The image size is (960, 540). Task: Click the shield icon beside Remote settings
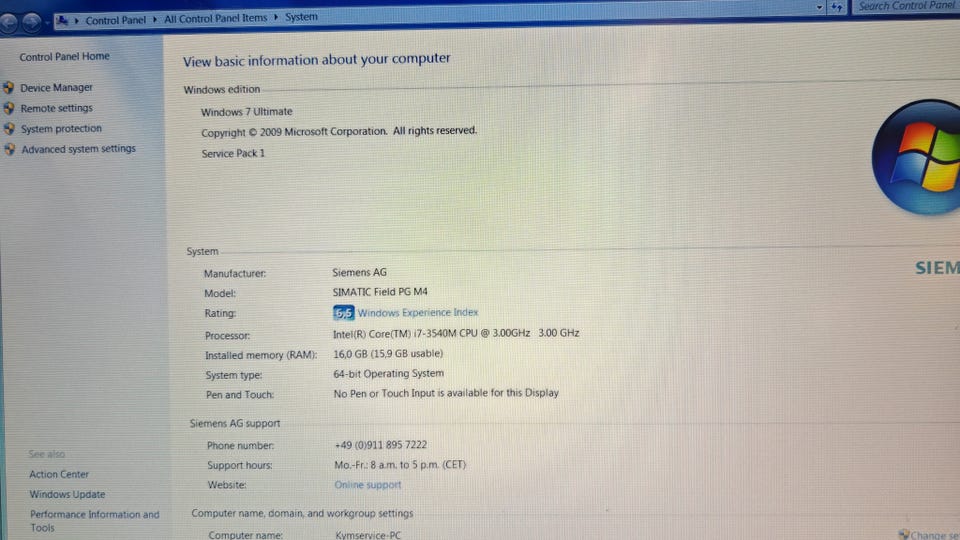pos(9,108)
